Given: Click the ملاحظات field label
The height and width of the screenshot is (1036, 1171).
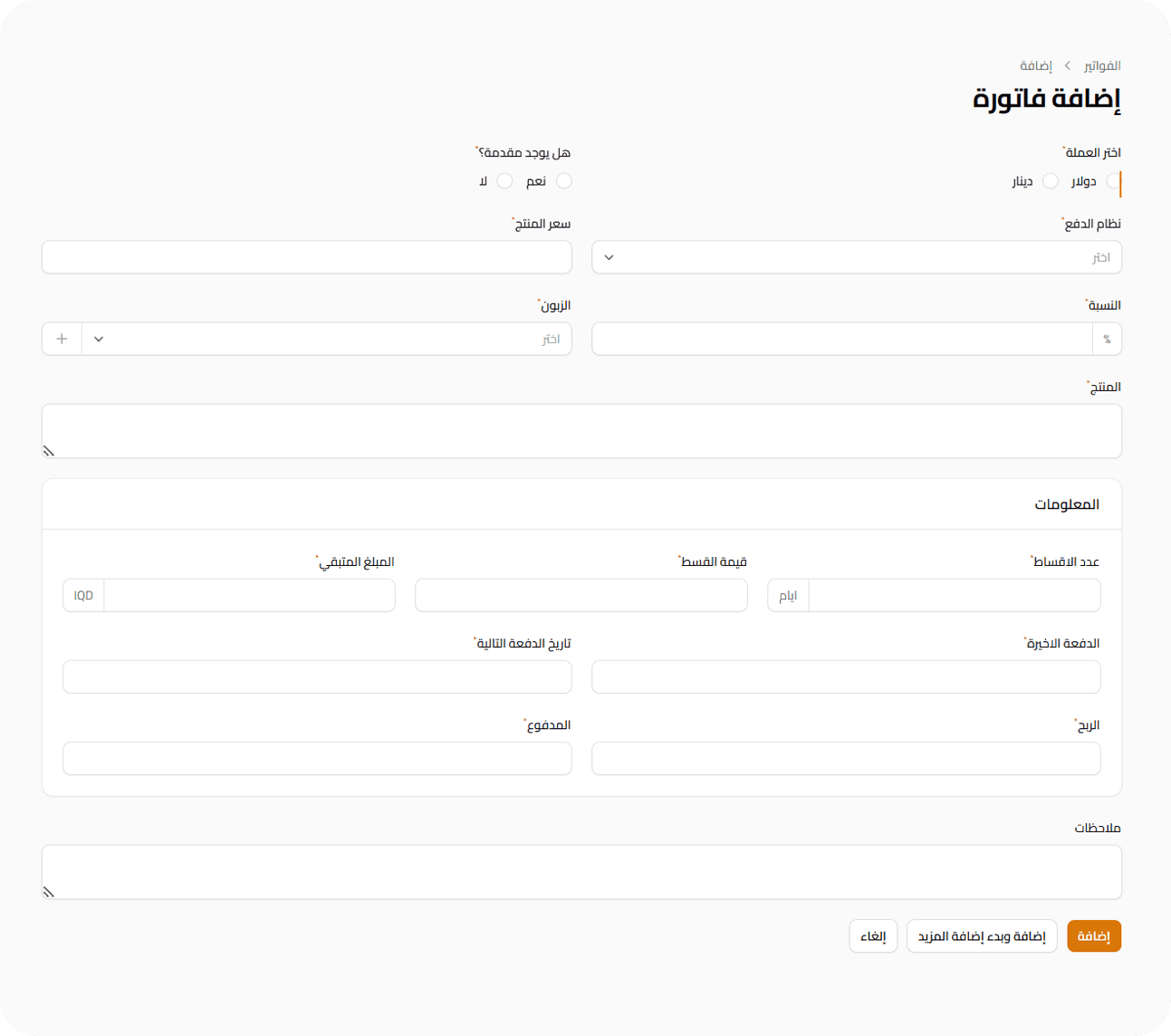Looking at the screenshot, I should [1098, 828].
